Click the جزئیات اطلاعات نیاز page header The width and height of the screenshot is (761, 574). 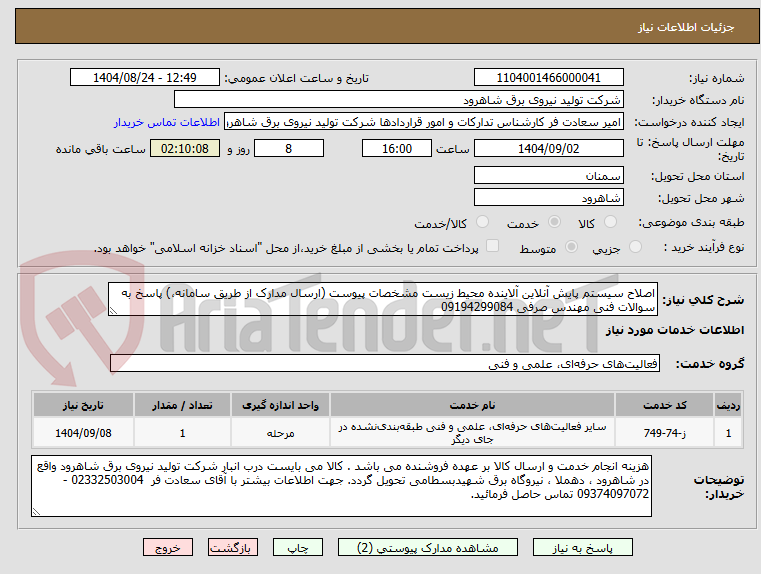686,27
